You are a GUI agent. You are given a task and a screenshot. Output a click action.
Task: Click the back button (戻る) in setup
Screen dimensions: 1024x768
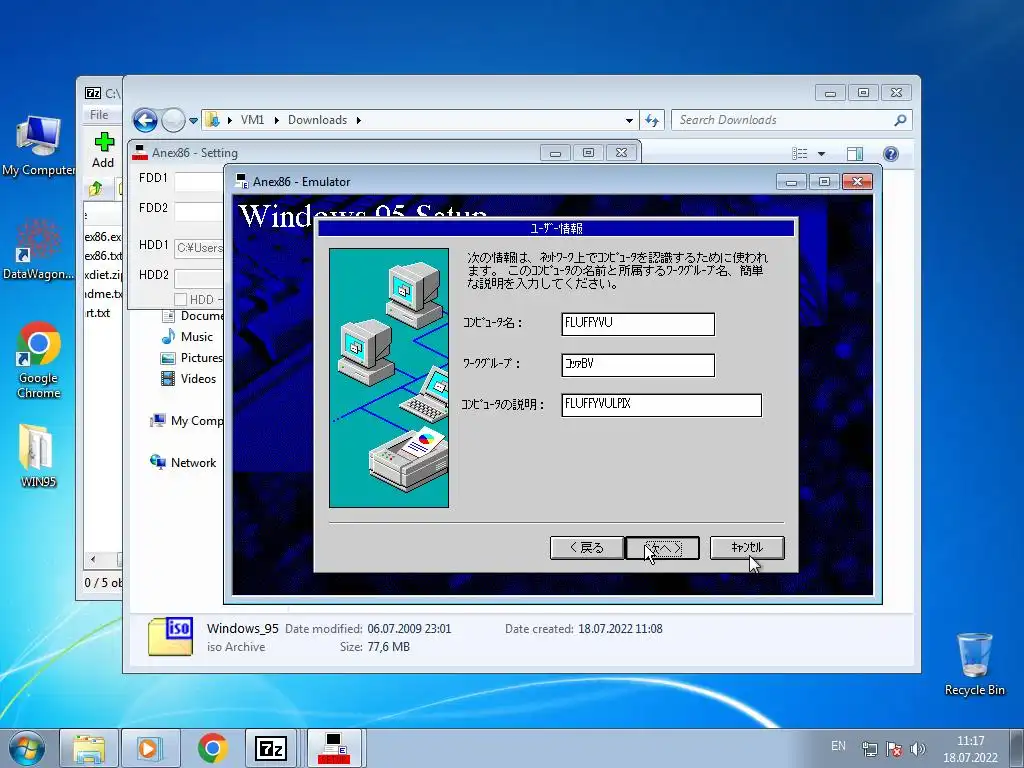[586, 548]
